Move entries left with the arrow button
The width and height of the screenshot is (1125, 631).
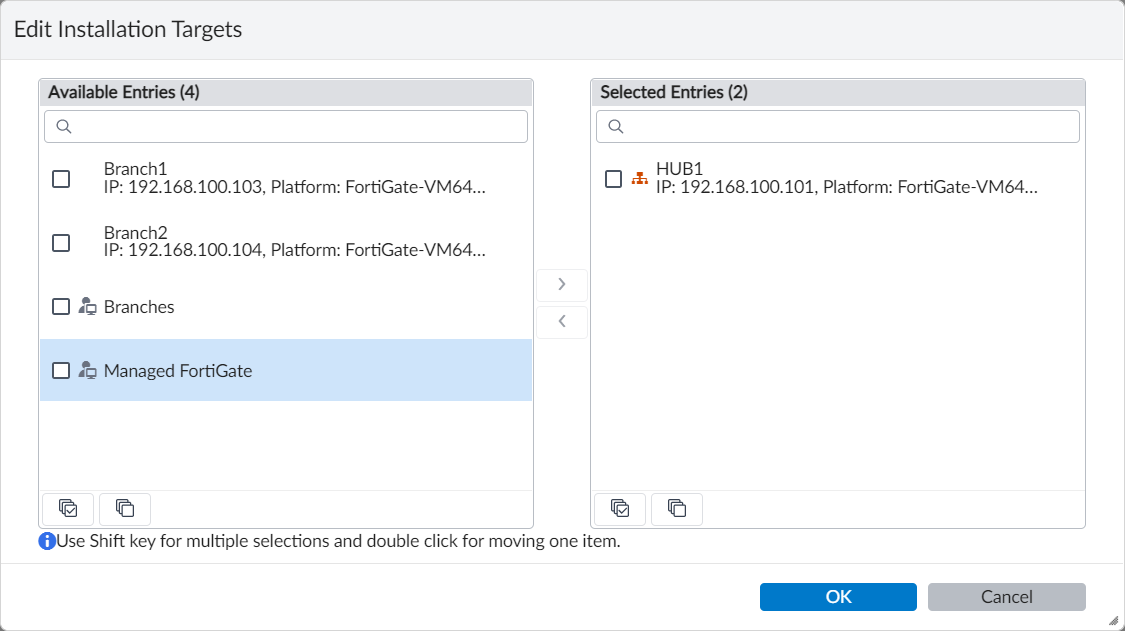click(x=562, y=322)
